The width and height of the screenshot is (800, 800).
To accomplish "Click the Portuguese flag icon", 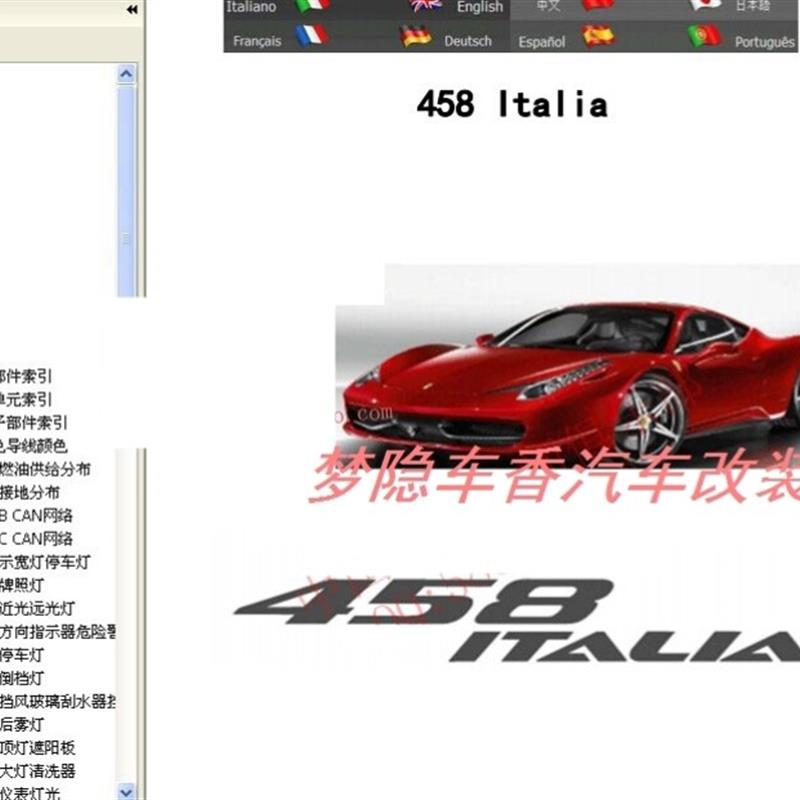I will [705, 36].
